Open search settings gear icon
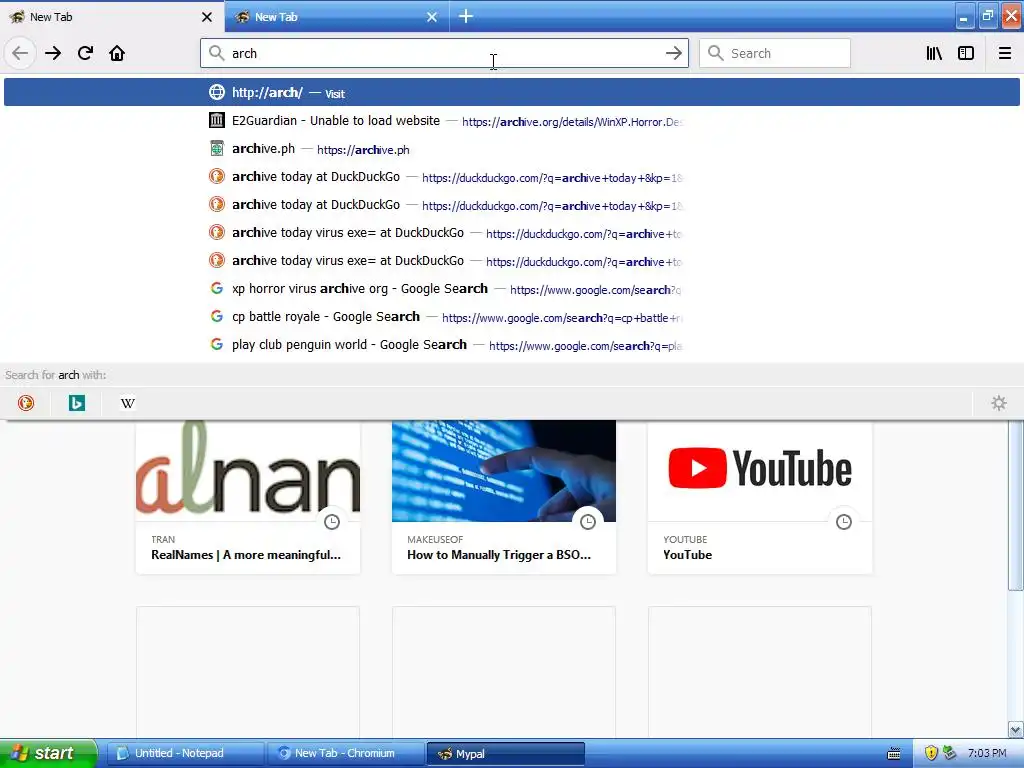This screenshot has height=768, width=1024. point(999,403)
